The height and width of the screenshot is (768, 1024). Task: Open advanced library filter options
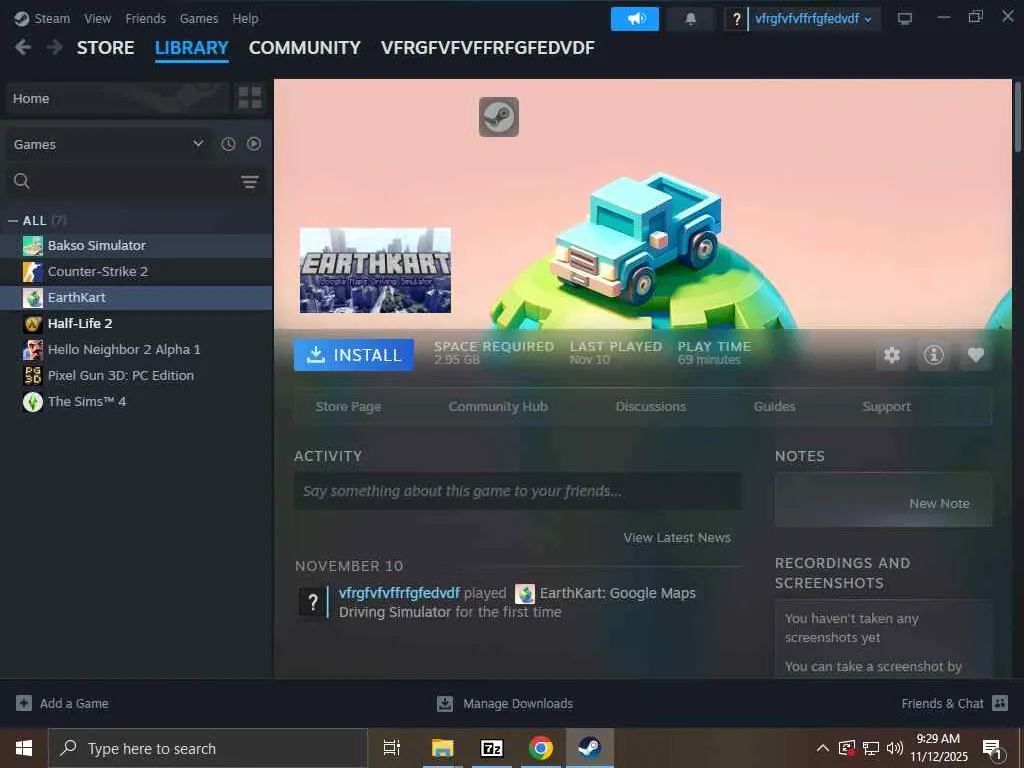(249, 182)
